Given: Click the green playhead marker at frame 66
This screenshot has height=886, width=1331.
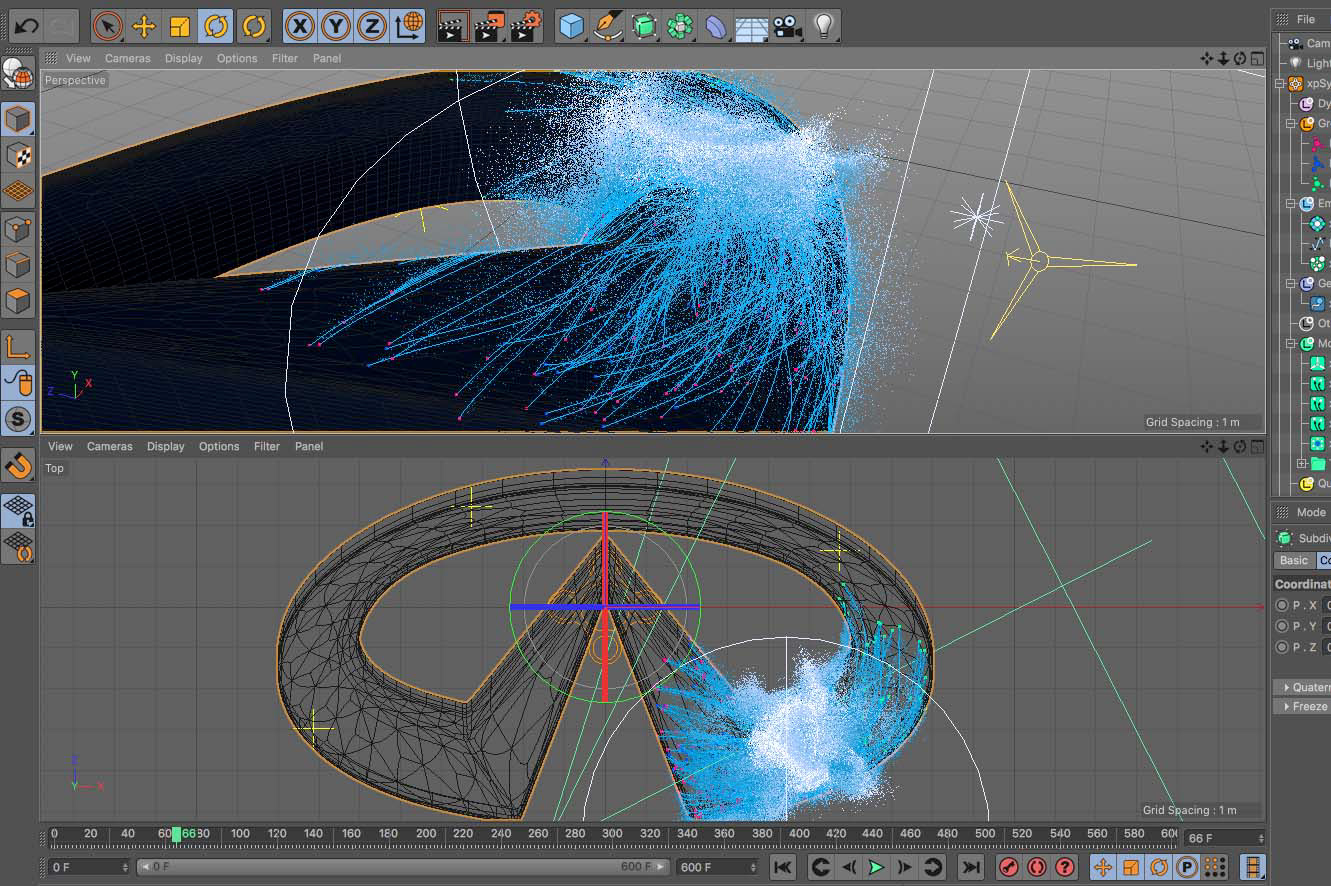Looking at the screenshot, I should [x=176, y=834].
